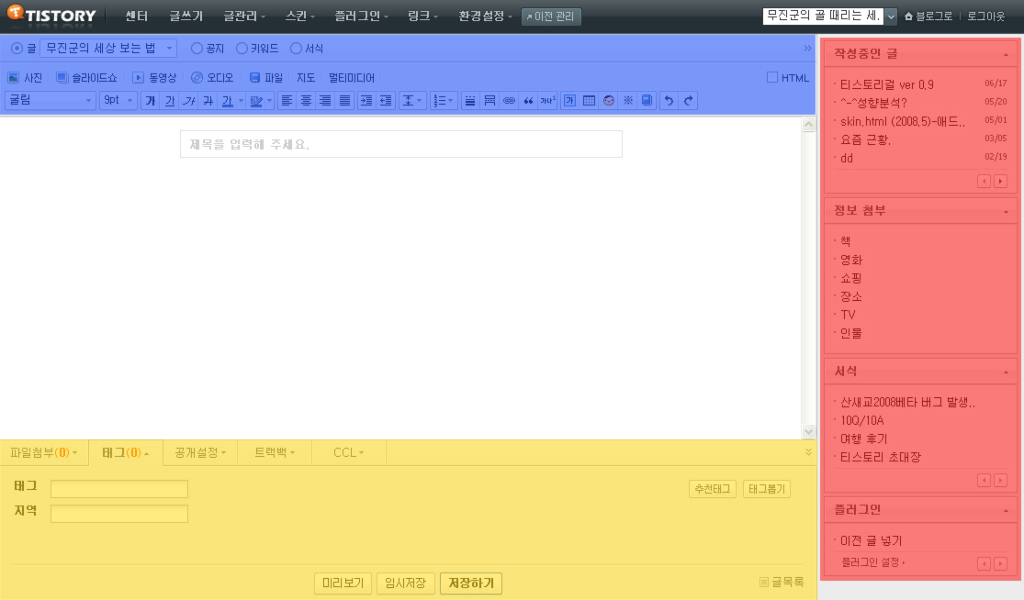Select the 공지 notice radio button
The width and height of the screenshot is (1024, 600).
pos(197,48)
